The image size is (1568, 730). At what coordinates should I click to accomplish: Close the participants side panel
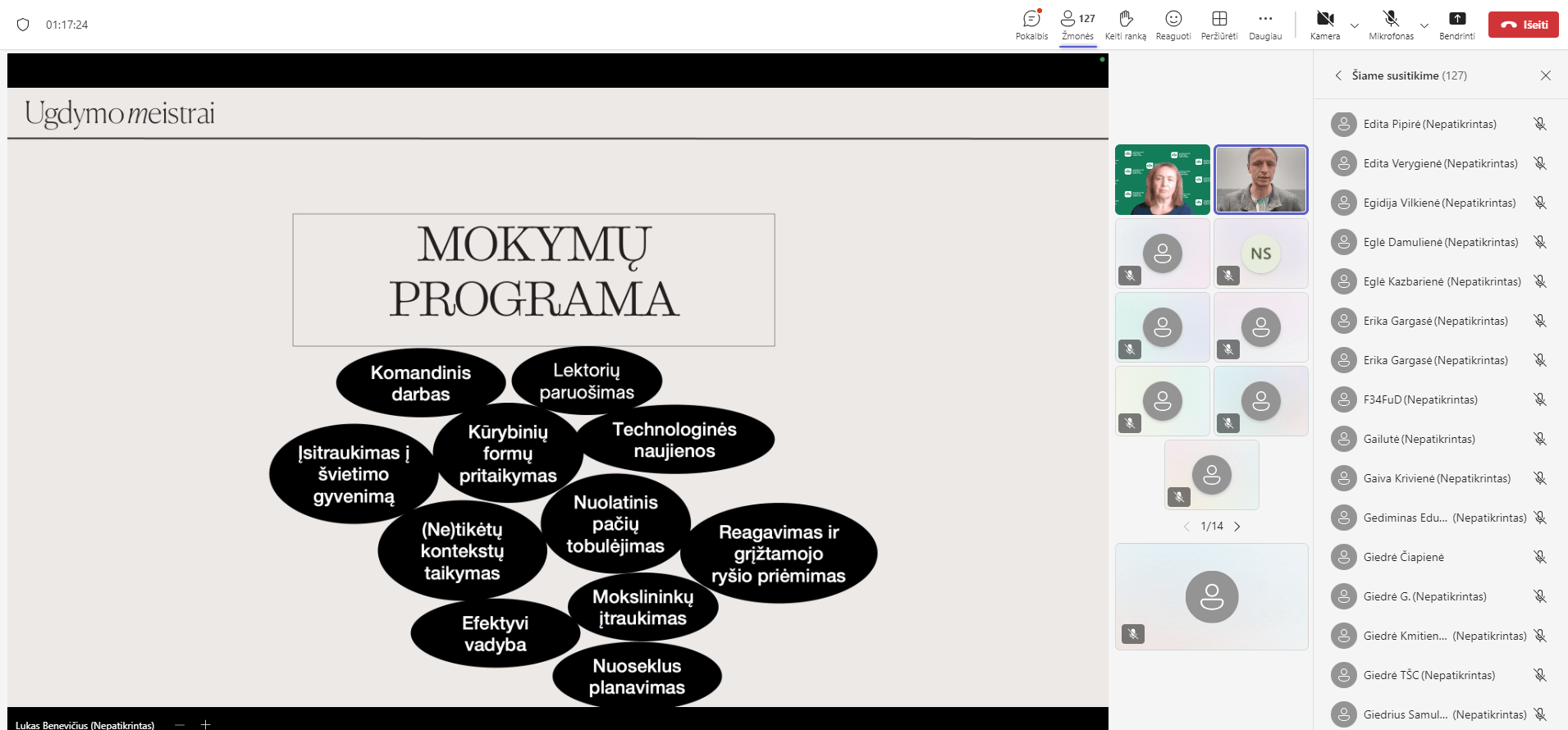pyautogui.click(x=1546, y=75)
